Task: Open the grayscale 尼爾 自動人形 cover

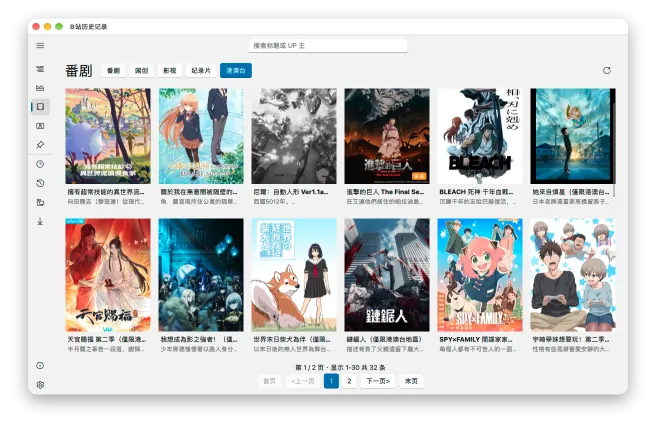Action: 294,136
